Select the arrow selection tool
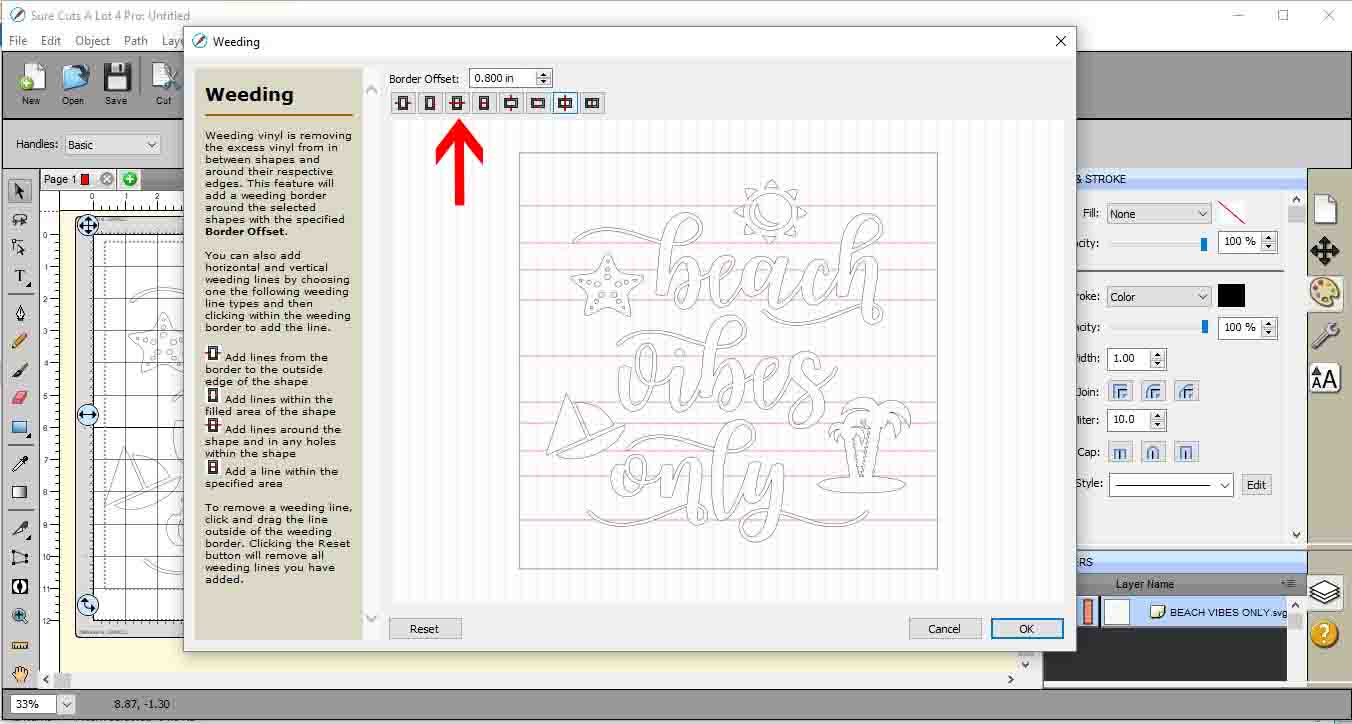The image size is (1352, 724). pyautogui.click(x=19, y=190)
